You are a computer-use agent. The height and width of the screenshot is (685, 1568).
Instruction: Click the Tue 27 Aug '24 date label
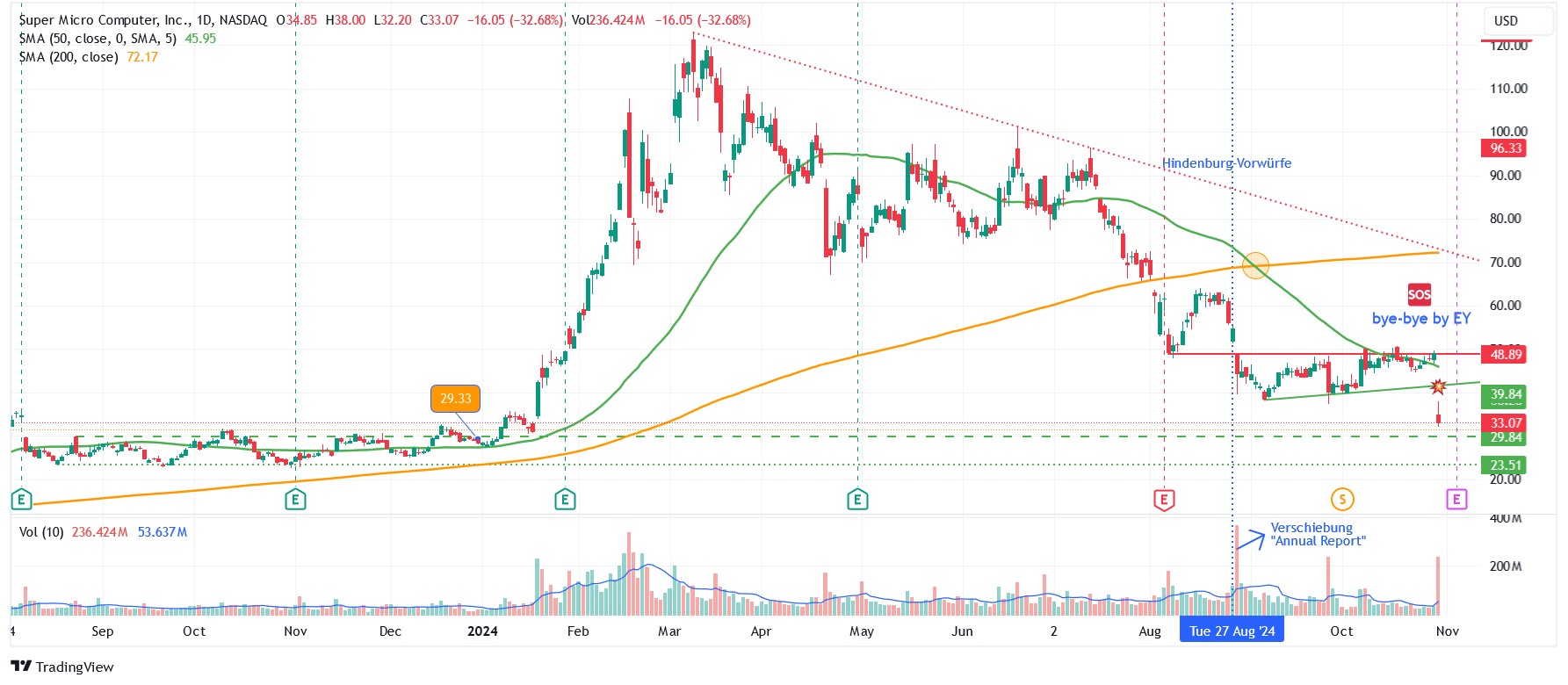pos(1232,631)
